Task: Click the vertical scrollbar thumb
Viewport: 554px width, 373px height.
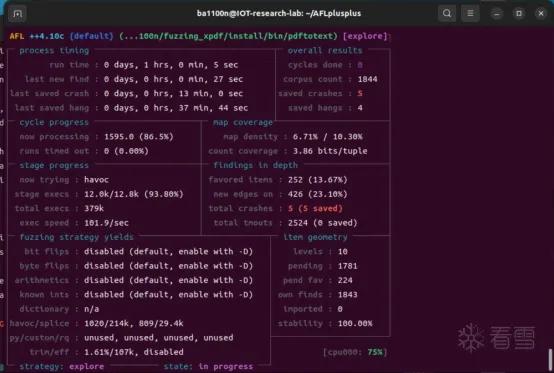Action: [550, 359]
